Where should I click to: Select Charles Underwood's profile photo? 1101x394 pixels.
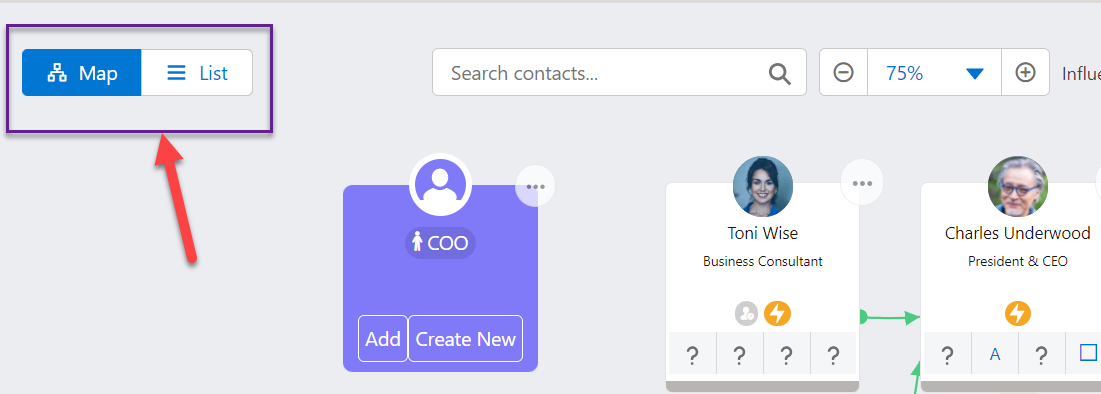point(1017,186)
